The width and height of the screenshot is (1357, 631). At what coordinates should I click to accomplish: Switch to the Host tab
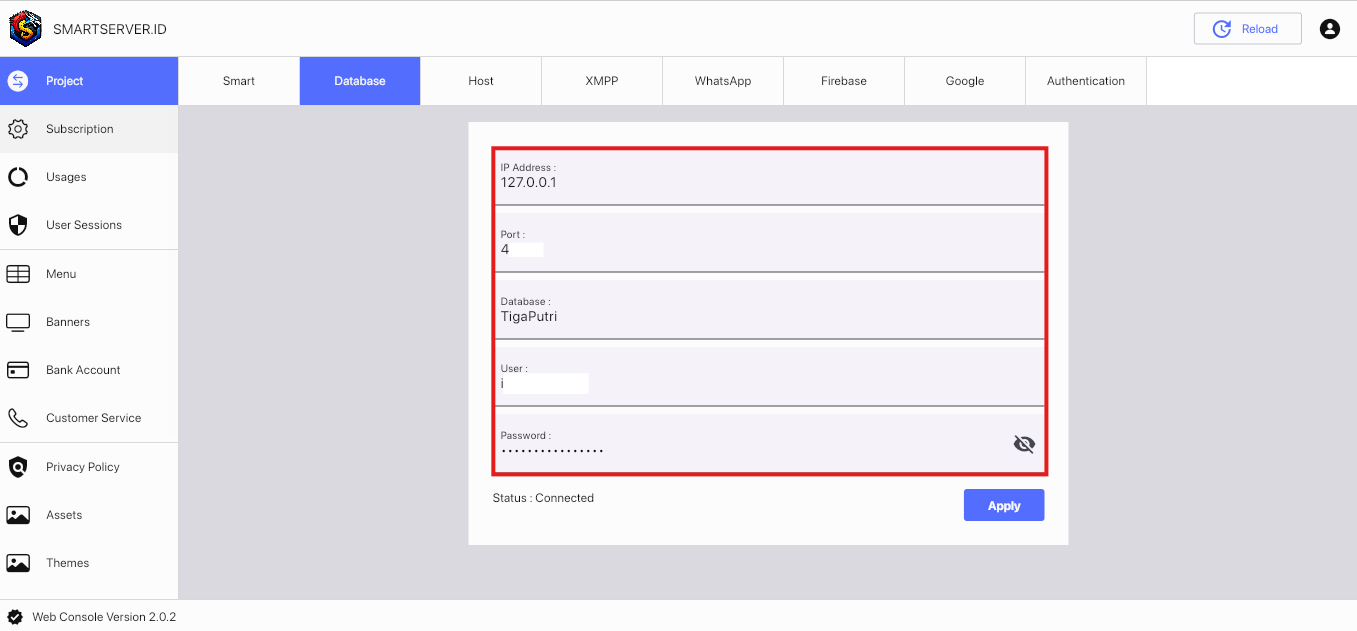480,80
